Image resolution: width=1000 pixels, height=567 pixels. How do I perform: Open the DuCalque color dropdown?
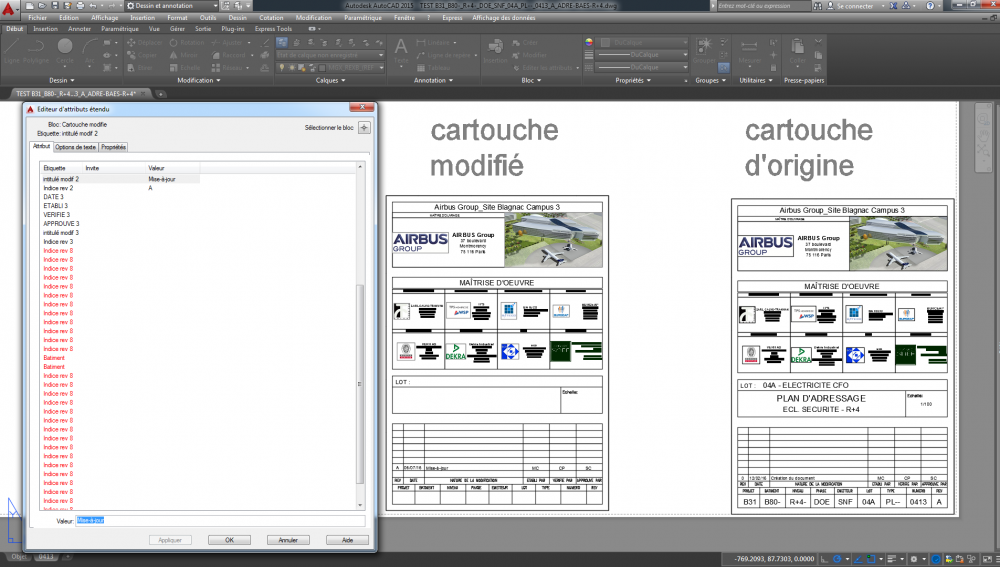point(644,43)
